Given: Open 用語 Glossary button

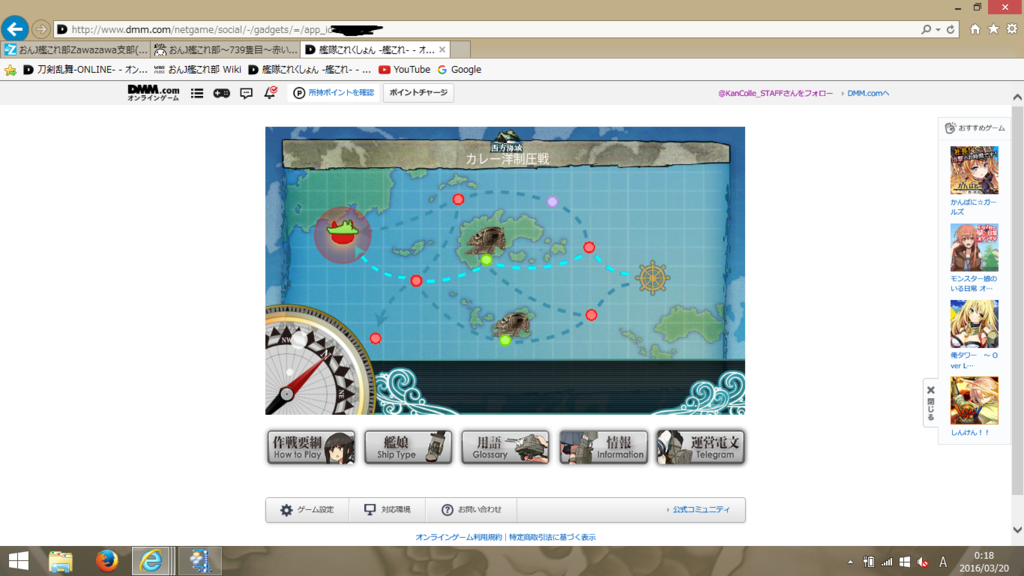Looking at the screenshot, I should pyautogui.click(x=505, y=447).
